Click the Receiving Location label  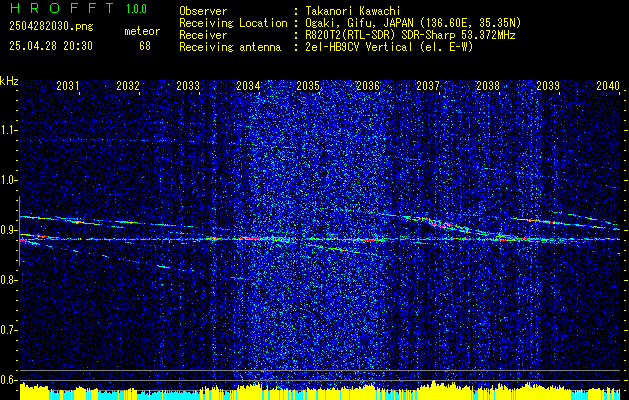coord(233,24)
